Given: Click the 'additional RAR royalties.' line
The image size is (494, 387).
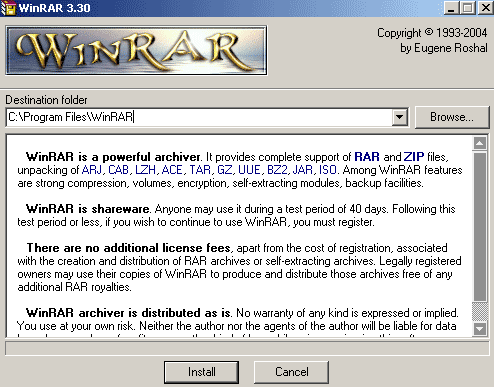Looking at the screenshot, I should click(x=74, y=287).
